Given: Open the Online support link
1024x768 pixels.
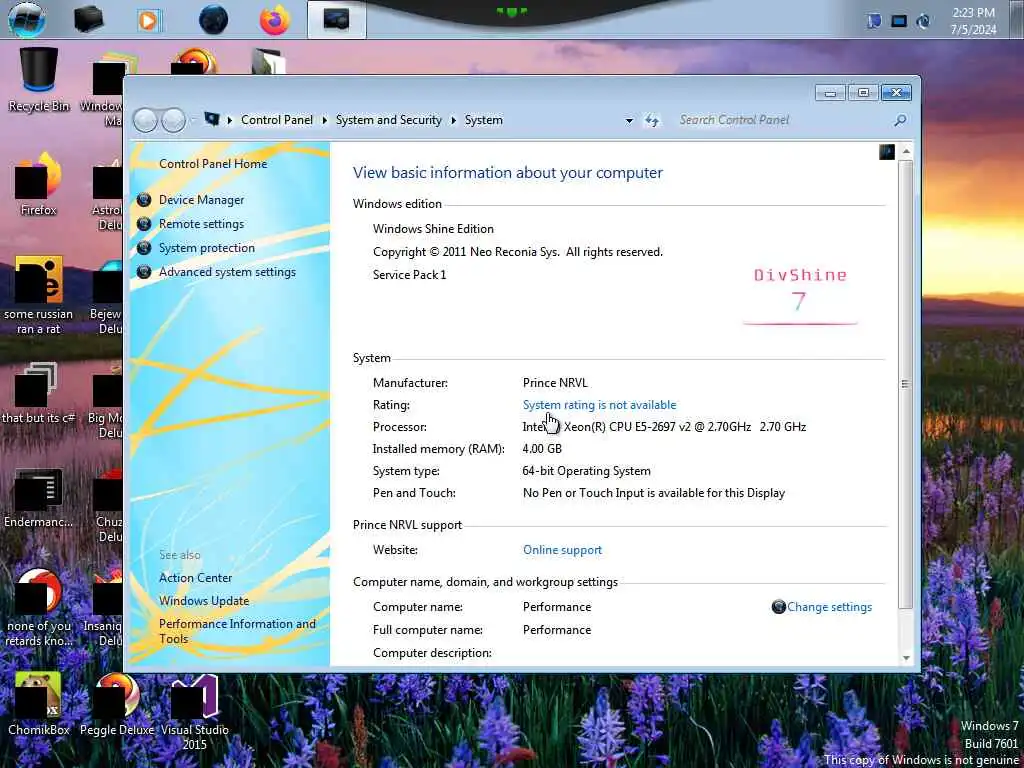Looking at the screenshot, I should point(562,550).
